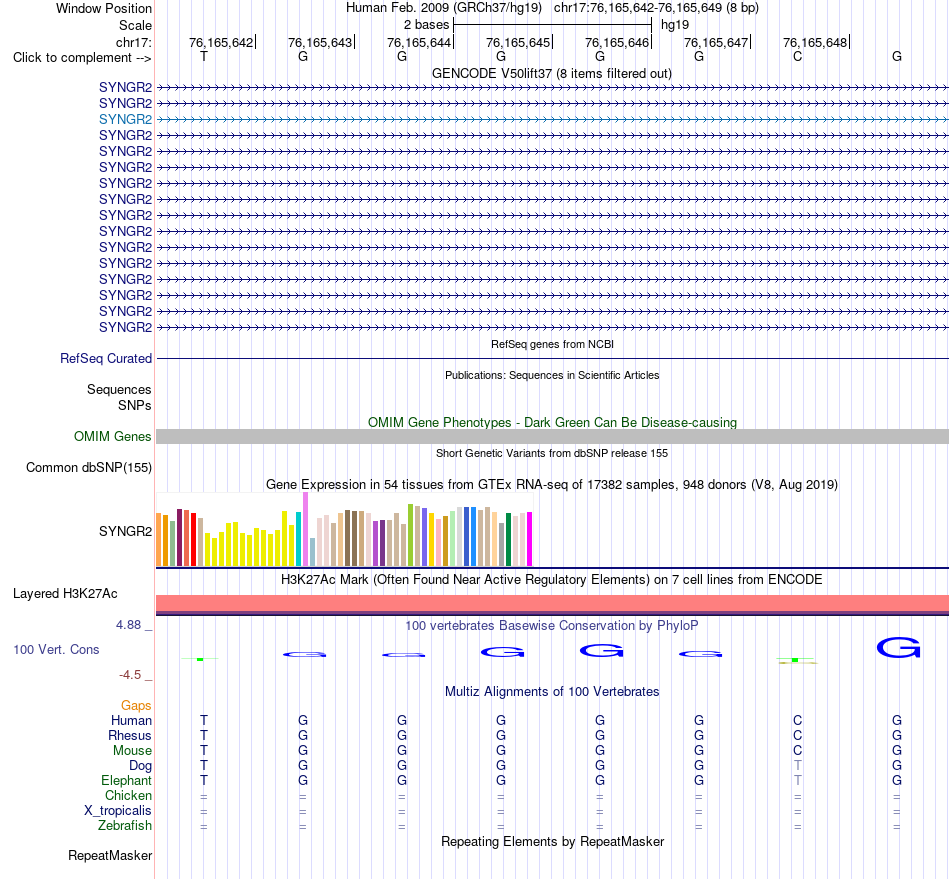
Task: Click the Layered H3K27Ac label
Action: pos(65,594)
